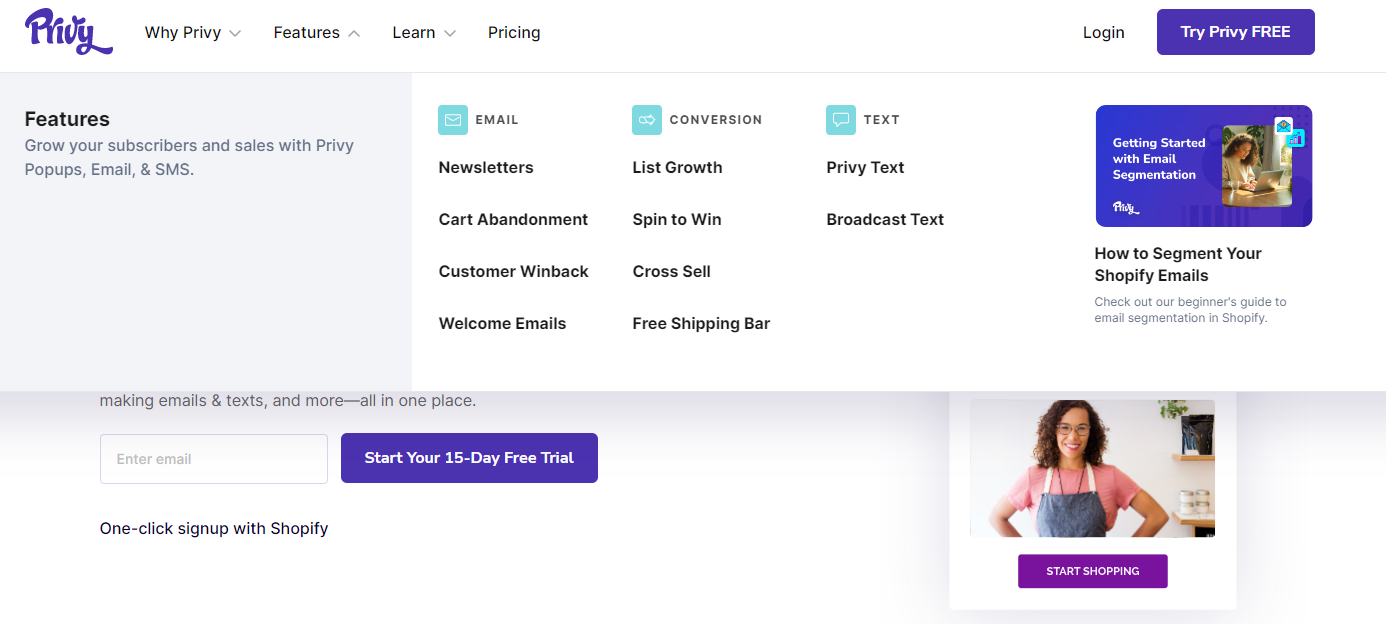Image resolution: width=1386 pixels, height=624 pixels.
Task: Click the Text speech bubble icon
Action: pos(841,120)
